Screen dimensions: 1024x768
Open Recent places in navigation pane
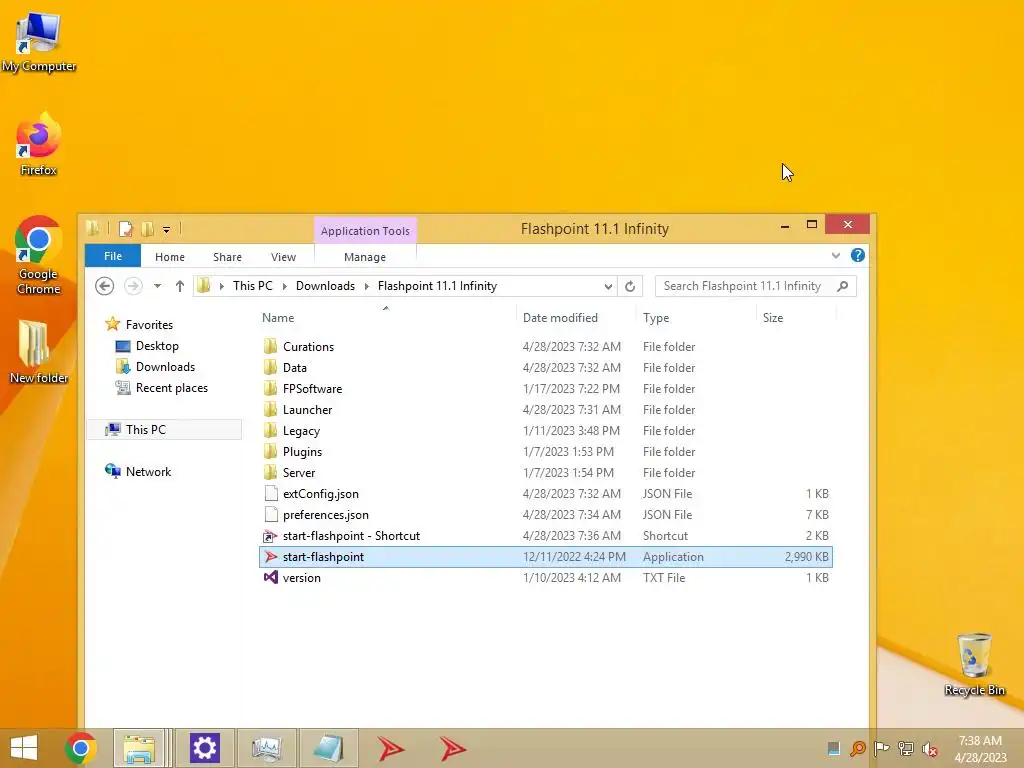coord(172,387)
